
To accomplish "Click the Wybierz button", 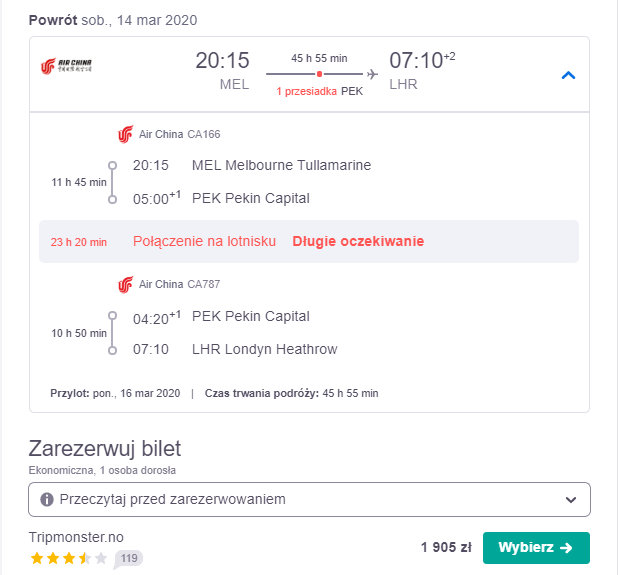I will tap(536, 548).
